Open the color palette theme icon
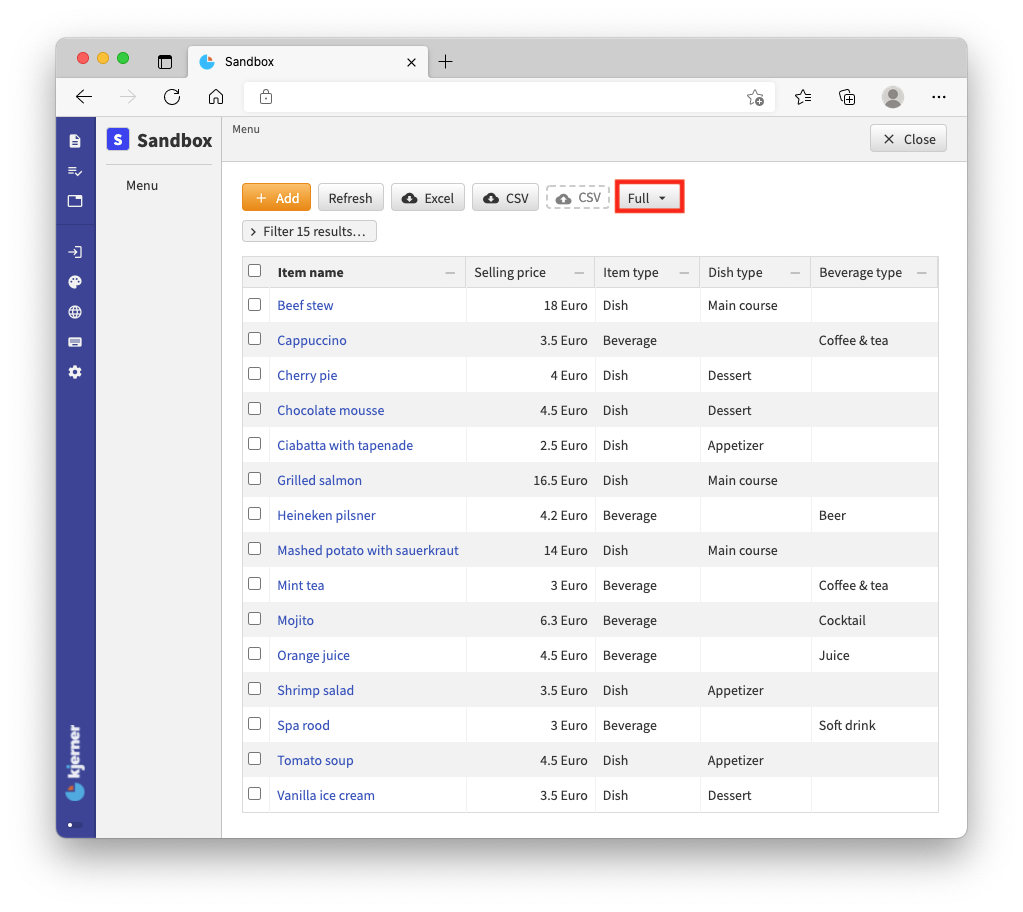 coord(75,282)
